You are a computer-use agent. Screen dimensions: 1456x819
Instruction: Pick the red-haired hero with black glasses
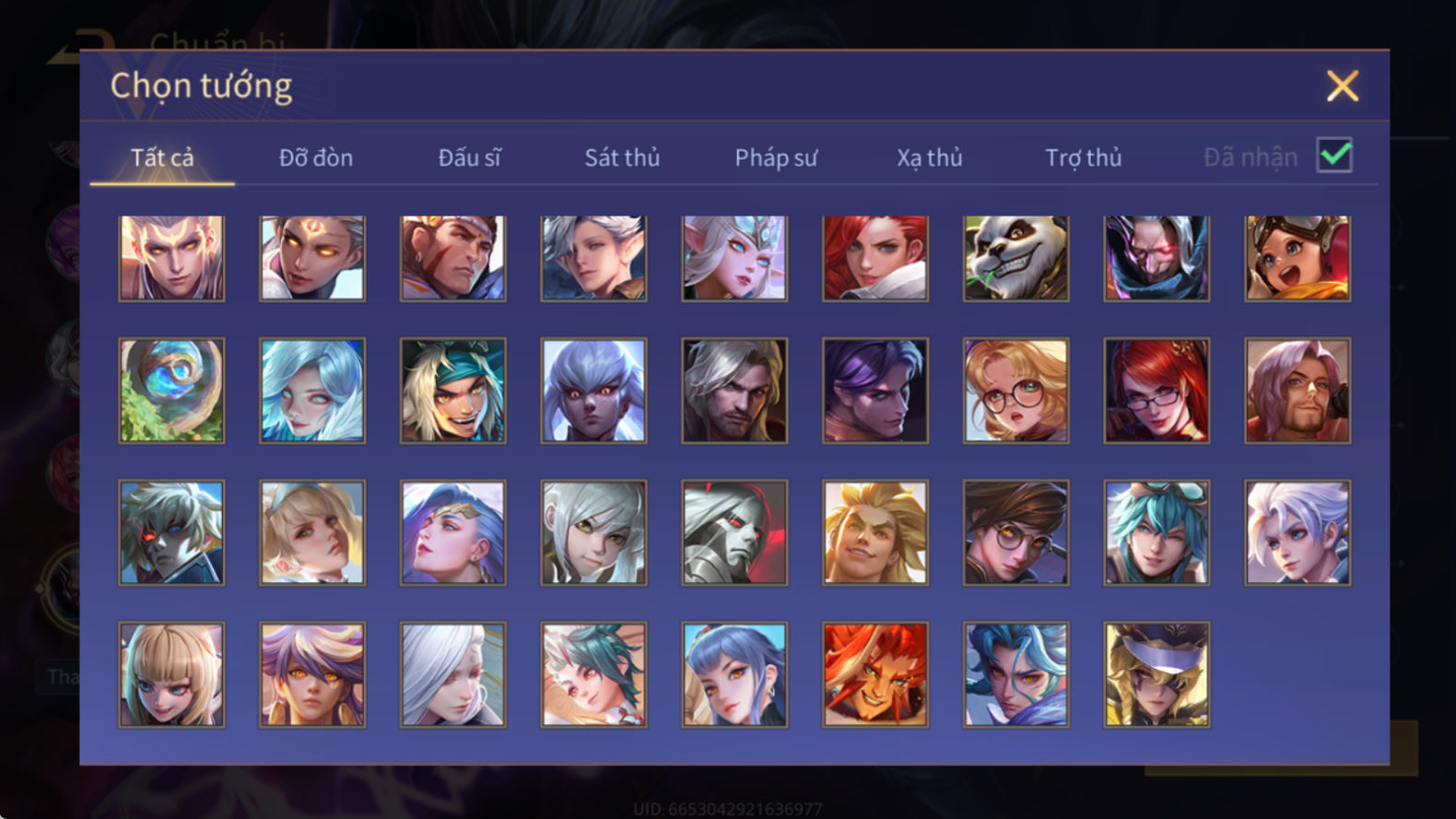(1157, 391)
